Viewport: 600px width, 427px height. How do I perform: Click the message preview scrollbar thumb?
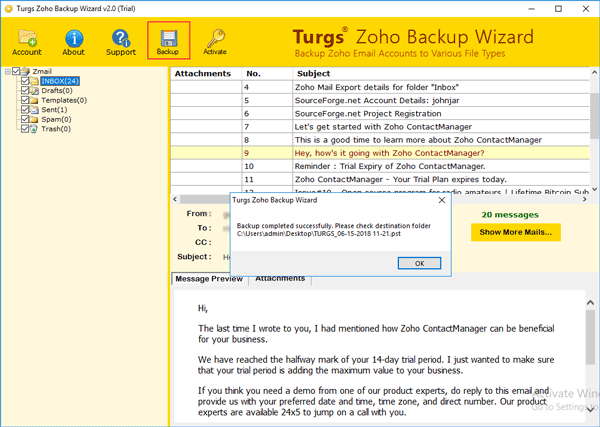590,337
